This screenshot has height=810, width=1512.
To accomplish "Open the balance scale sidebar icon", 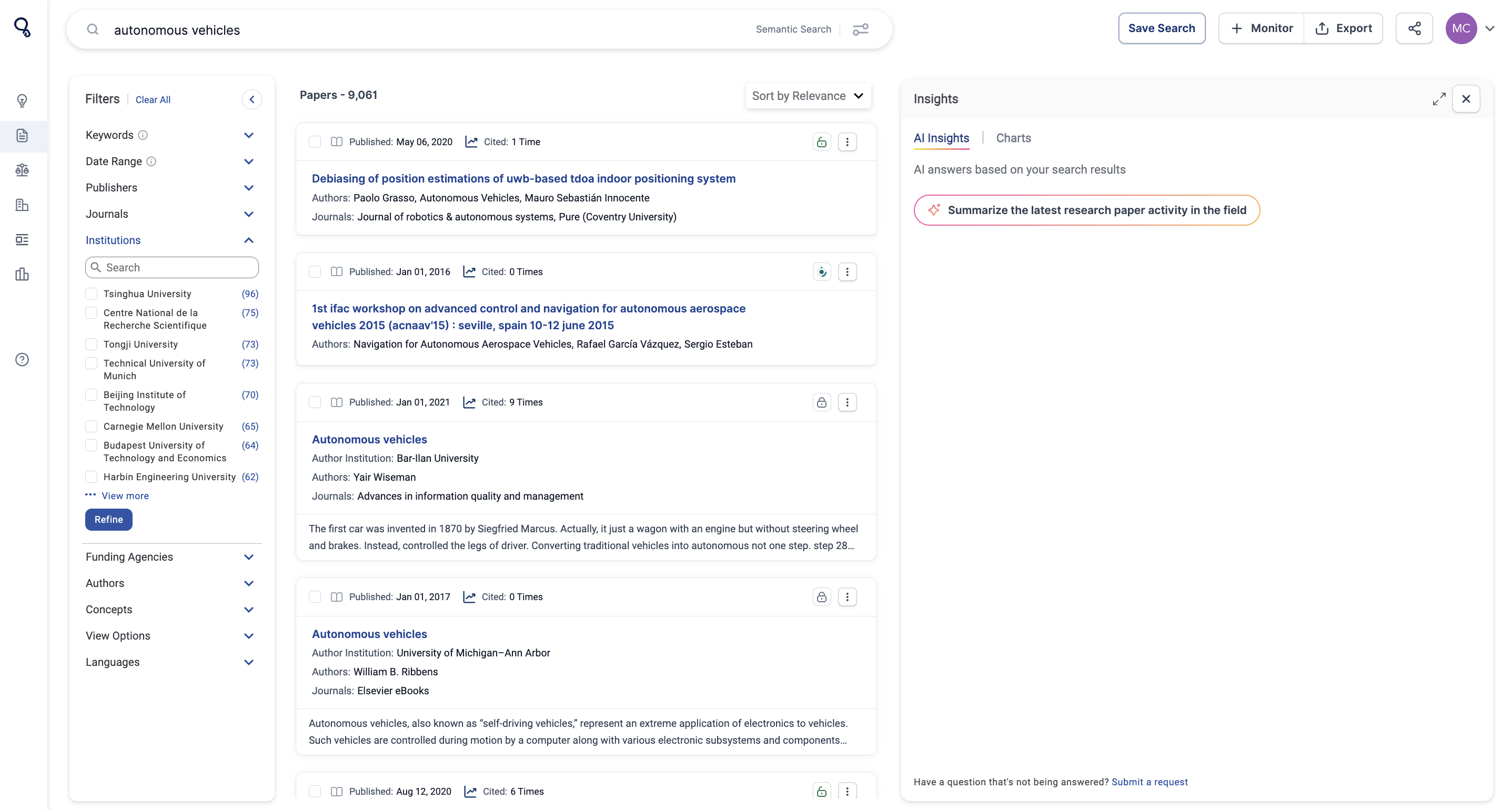I will pyautogui.click(x=22, y=170).
